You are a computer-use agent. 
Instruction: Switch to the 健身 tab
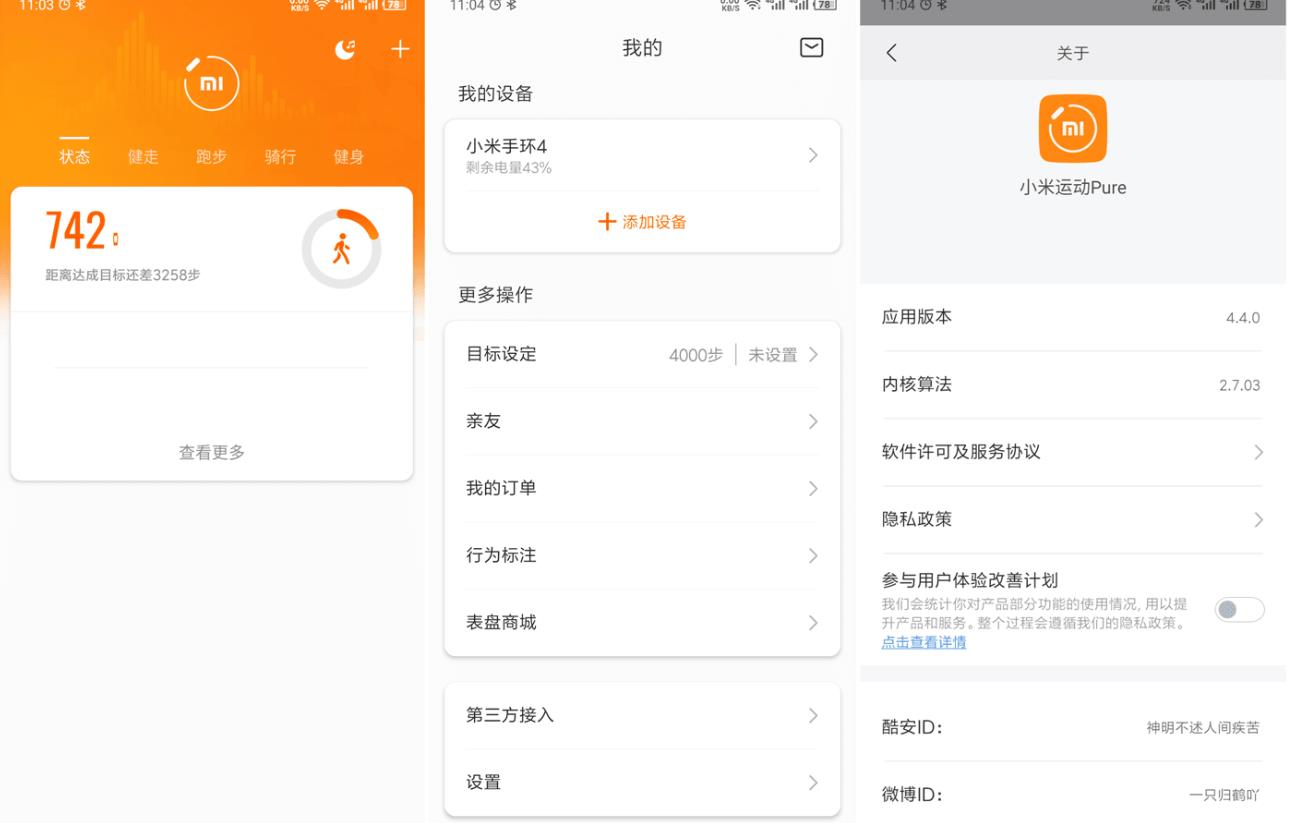click(x=348, y=156)
